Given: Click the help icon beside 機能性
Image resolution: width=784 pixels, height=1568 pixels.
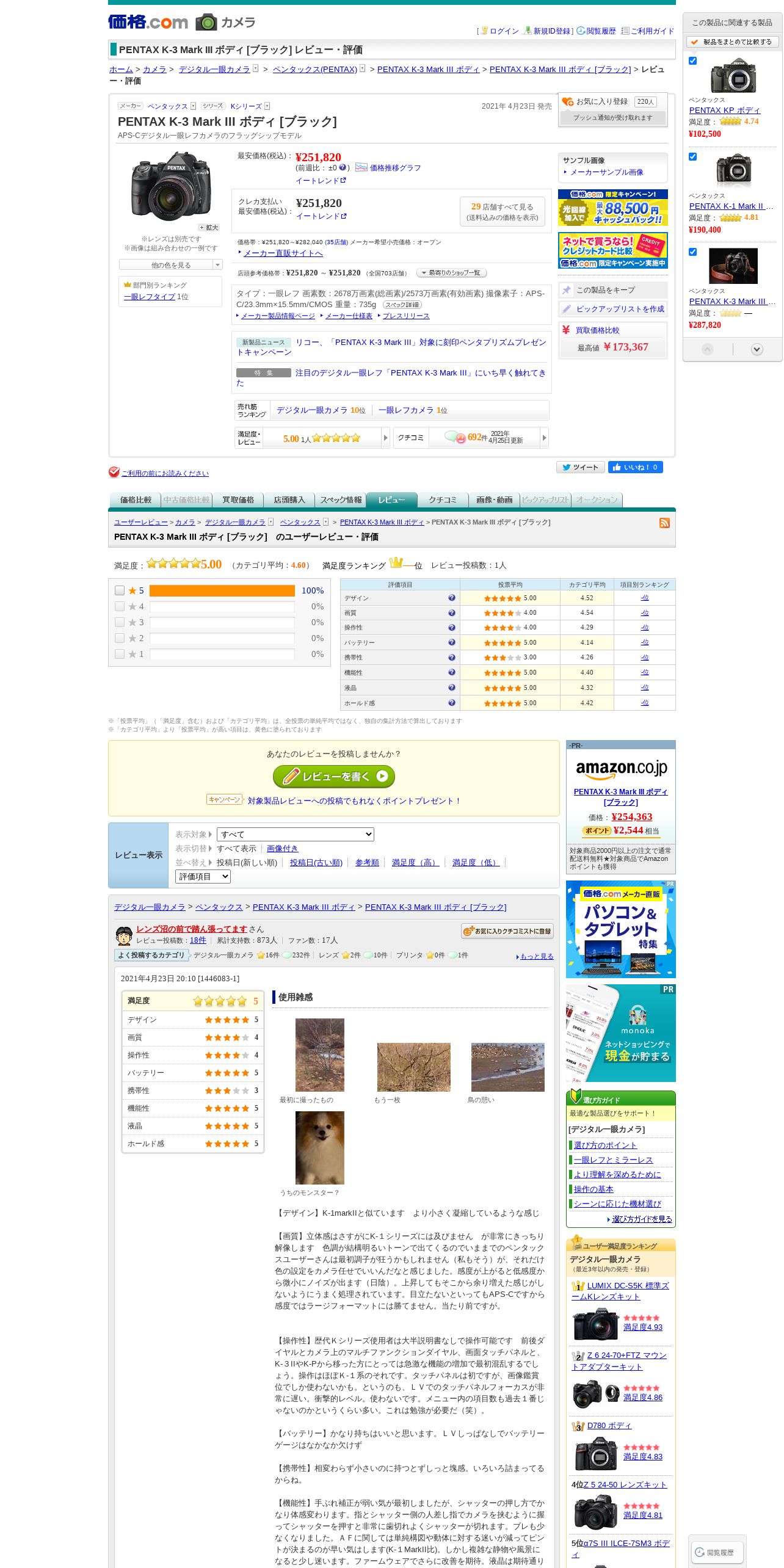Looking at the screenshot, I should click(452, 672).
